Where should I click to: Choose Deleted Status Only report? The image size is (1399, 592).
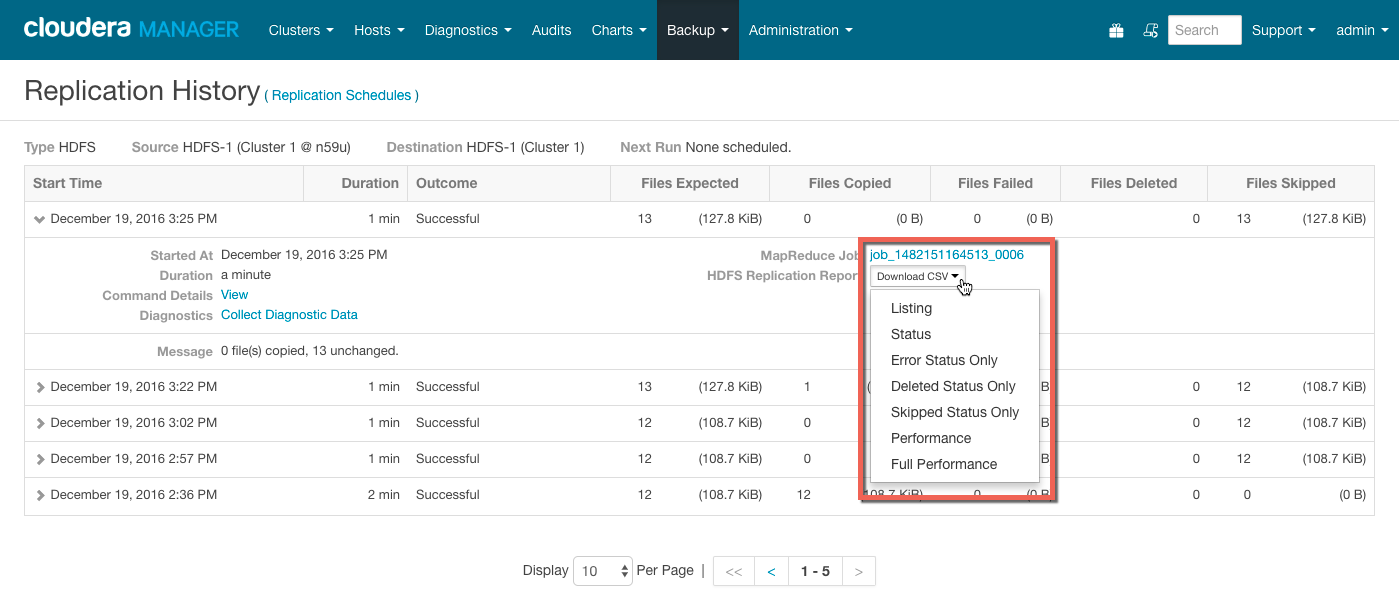953,386
